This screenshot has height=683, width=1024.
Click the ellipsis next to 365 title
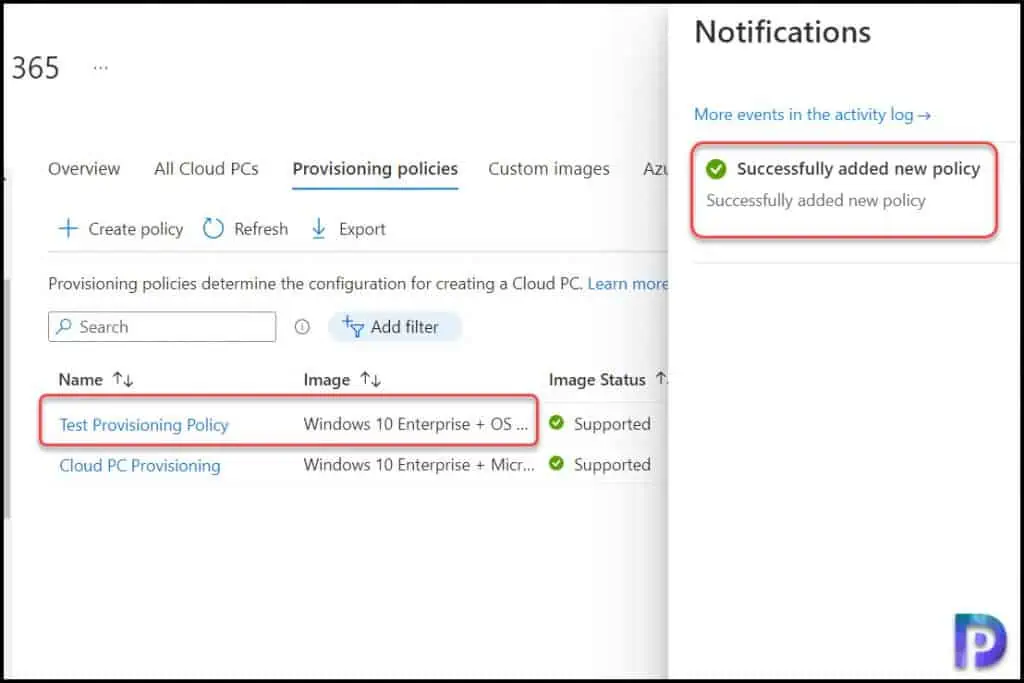101,67
